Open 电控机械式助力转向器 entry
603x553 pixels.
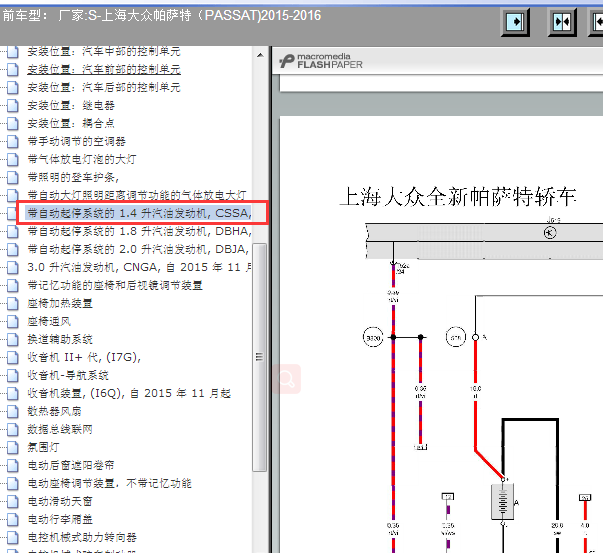[82, 537]
